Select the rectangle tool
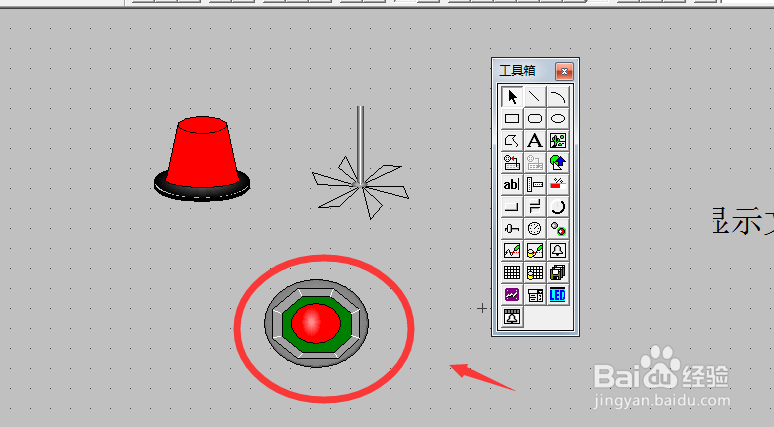Viewport: 774px width, 427px height. click(x=512, y=118)
